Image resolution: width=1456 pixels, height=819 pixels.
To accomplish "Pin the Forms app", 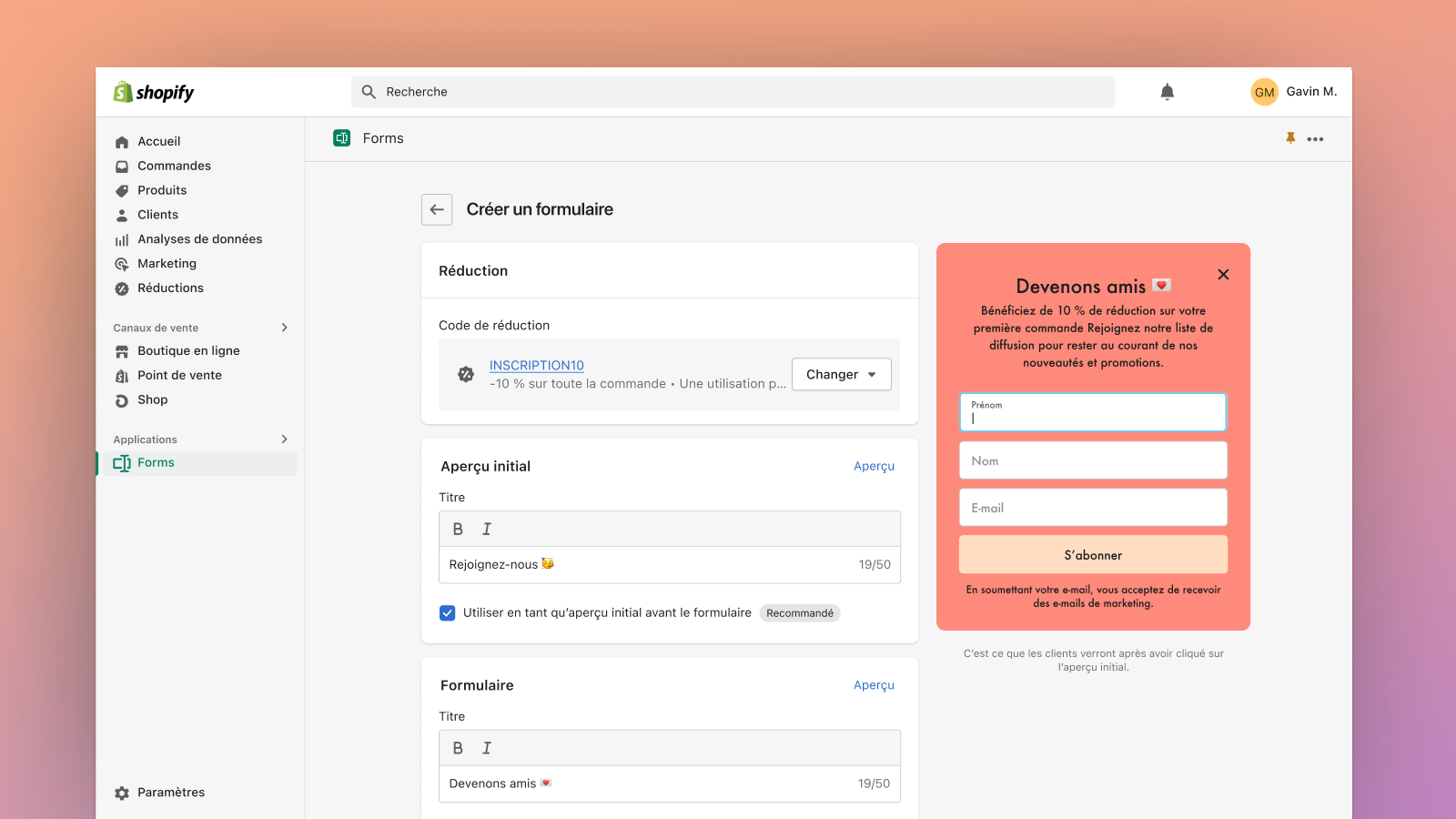I will (1290, 138).
